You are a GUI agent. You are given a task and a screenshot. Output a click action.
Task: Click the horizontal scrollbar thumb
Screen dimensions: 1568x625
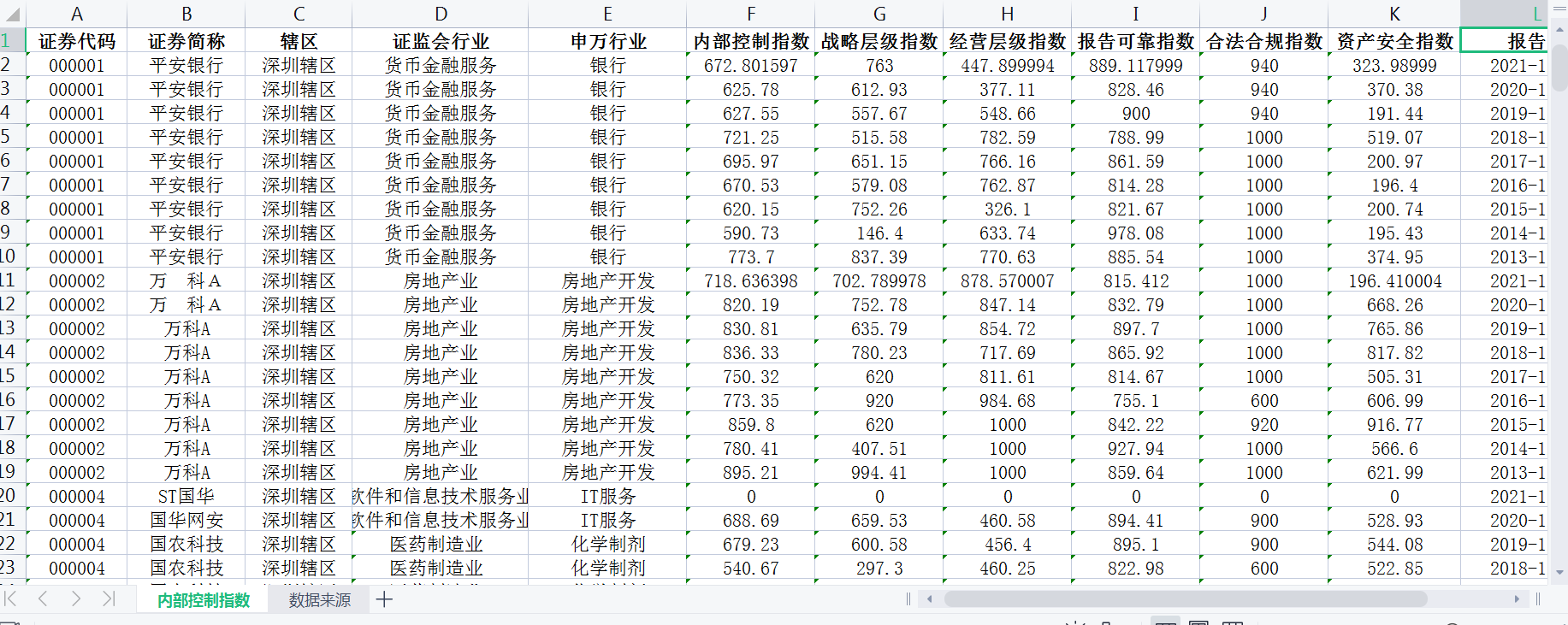[1186, 599]
